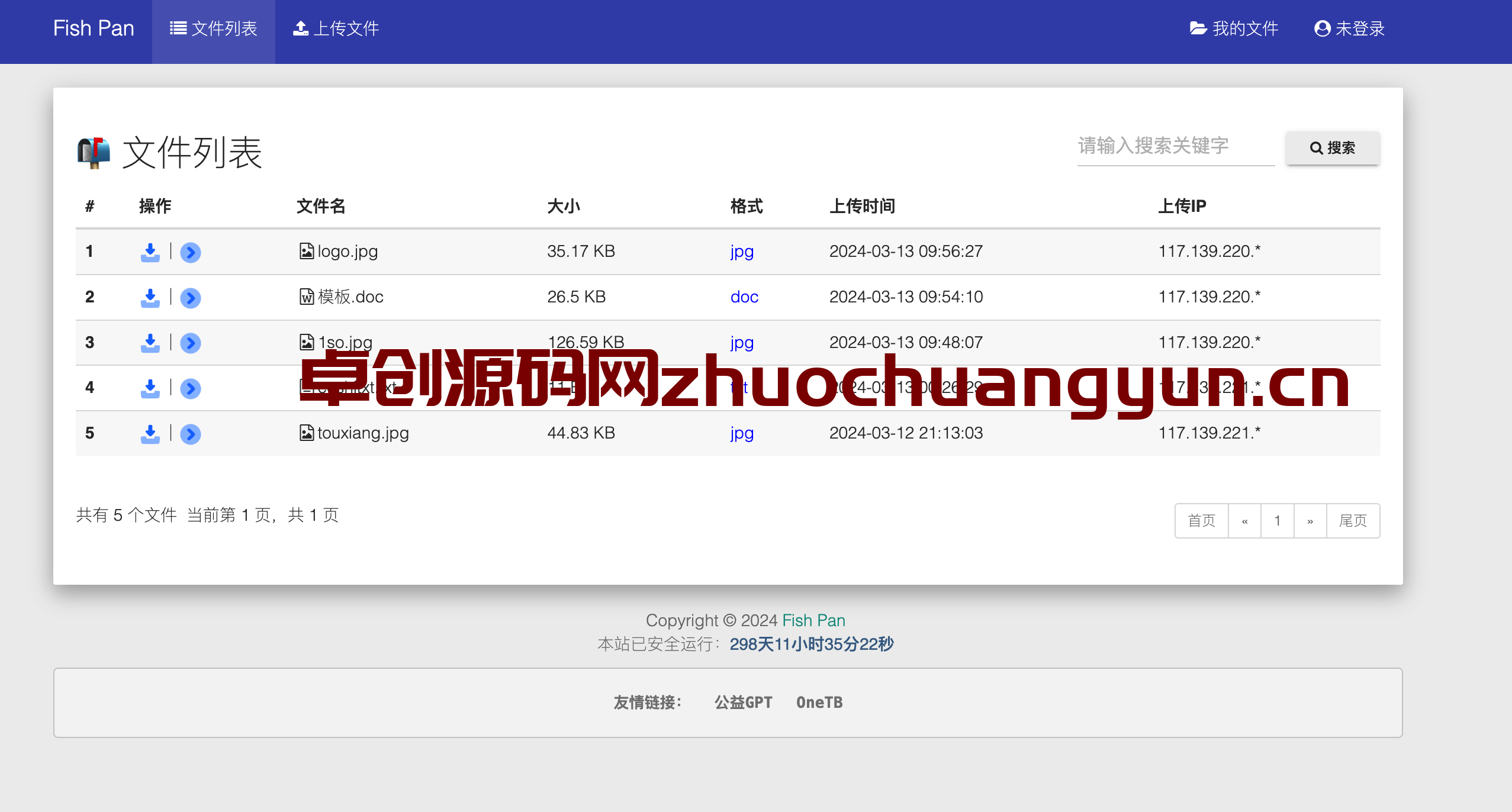
Task: Open 我的文件 from the navbar
Action: (1234, 28)
